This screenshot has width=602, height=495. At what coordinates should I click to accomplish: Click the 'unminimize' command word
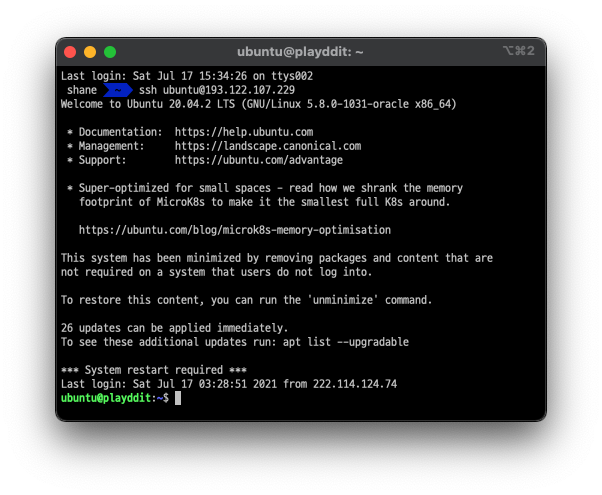(343, 300)
